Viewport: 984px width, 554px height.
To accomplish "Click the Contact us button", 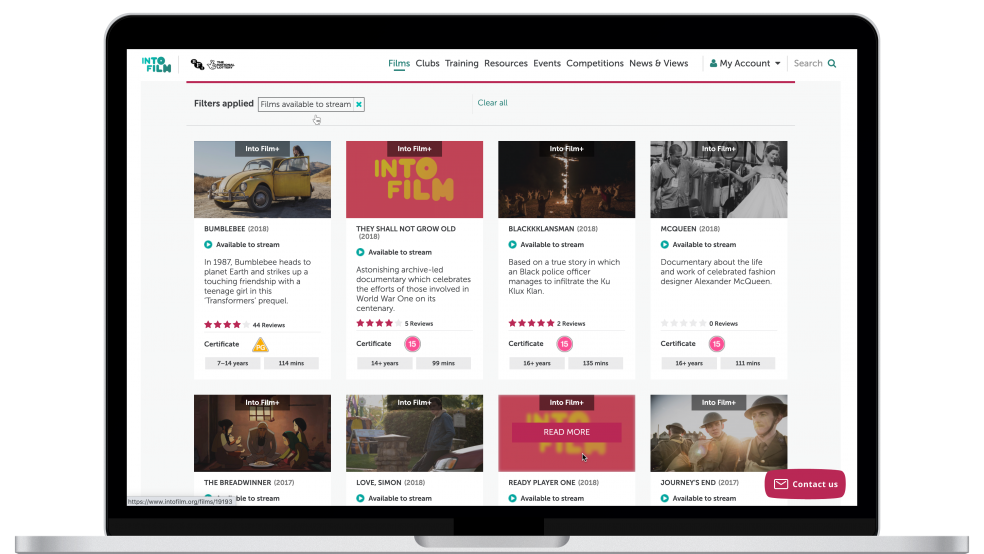I will [805, 484].
